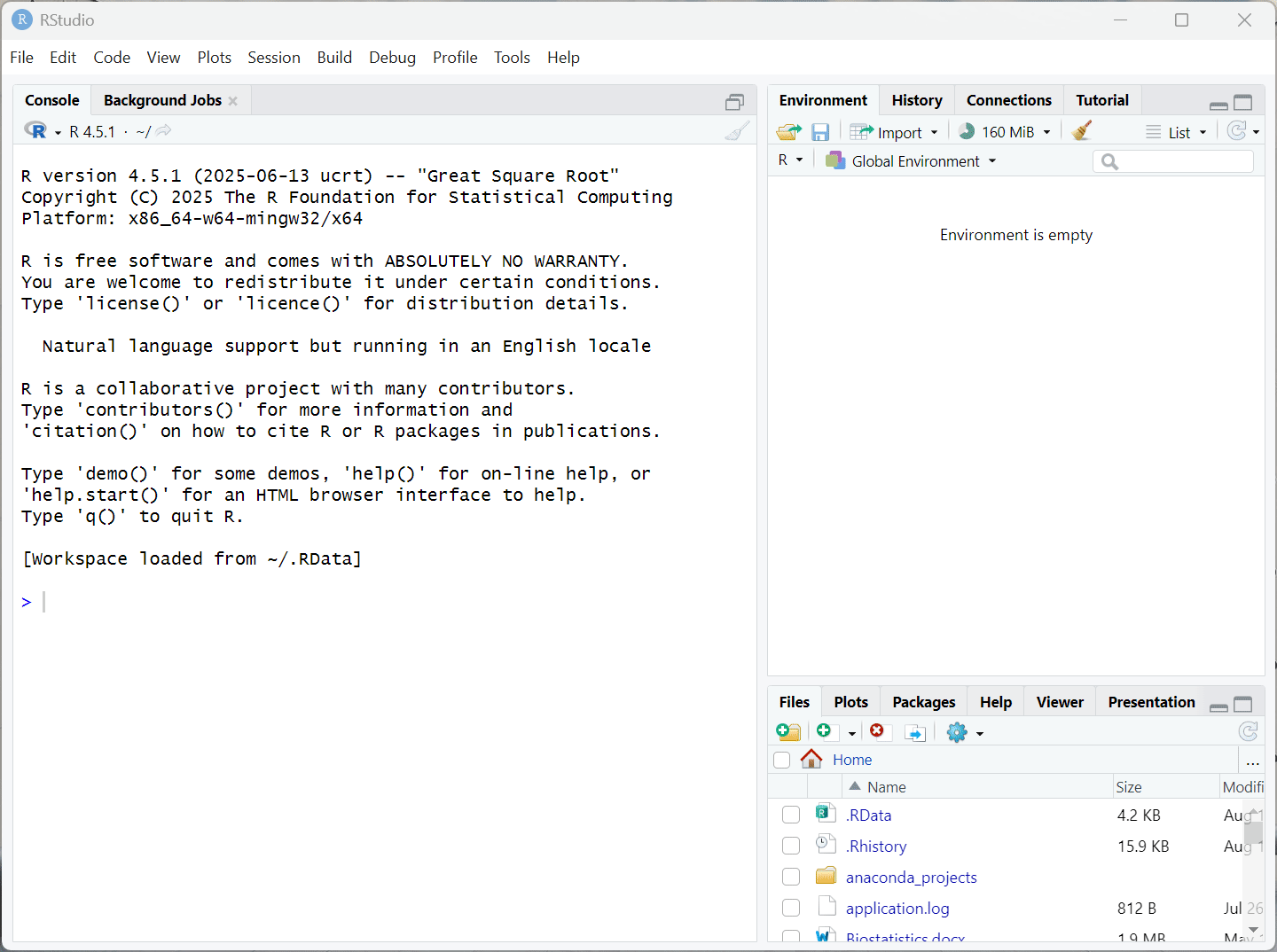Expand the 160 MiB memory dropdown
The image size is (1277, 952).
pos(1046,133)
